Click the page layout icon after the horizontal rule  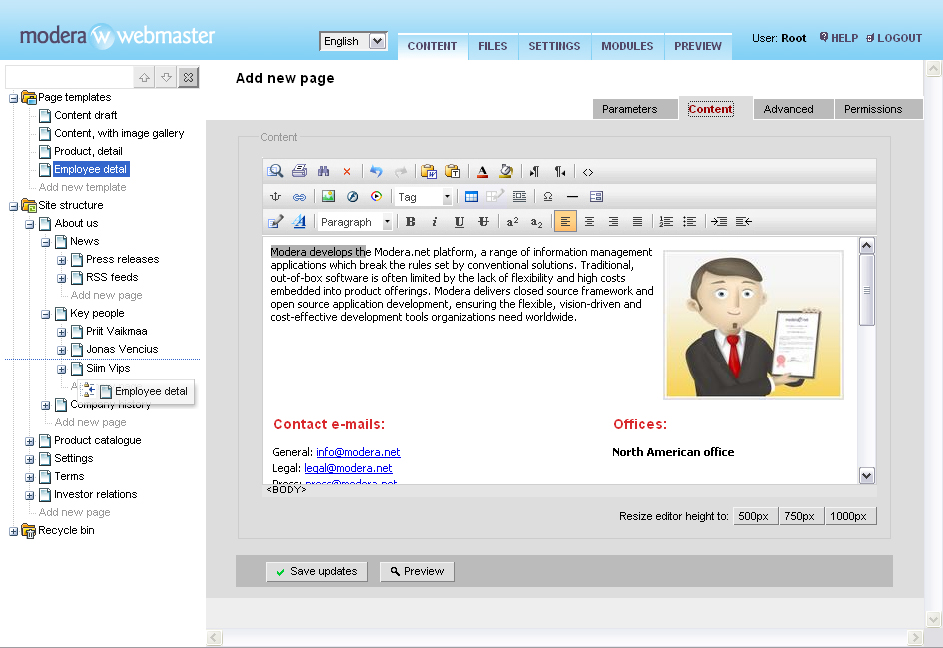[x=596, y=196]
